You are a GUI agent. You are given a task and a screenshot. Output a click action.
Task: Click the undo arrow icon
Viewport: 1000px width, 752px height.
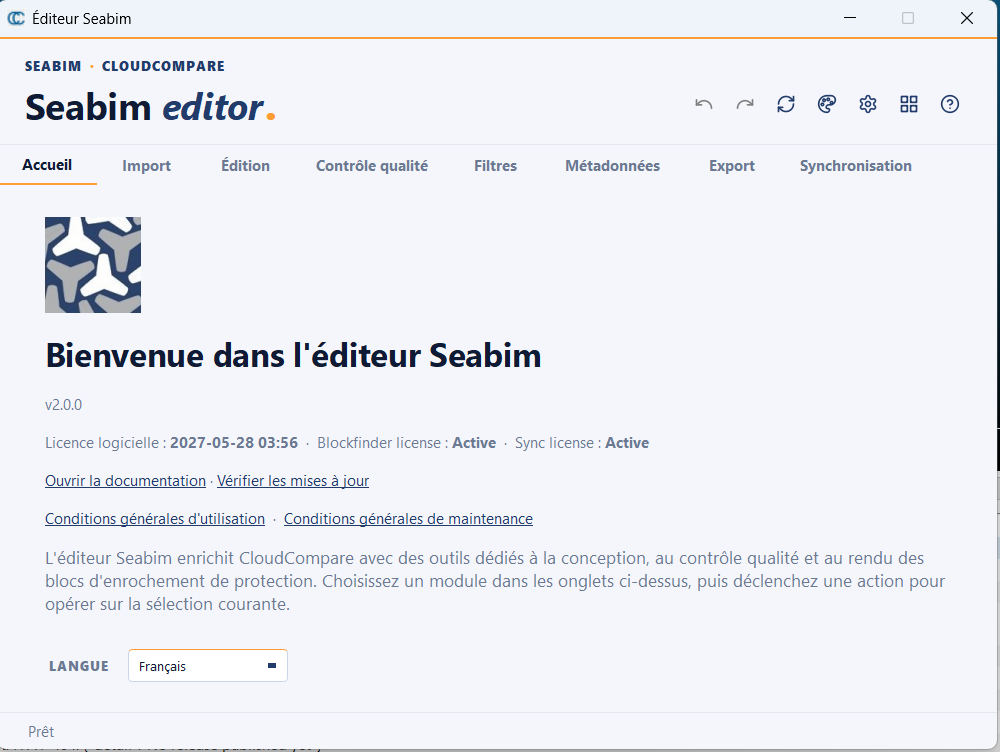[703, 104]
